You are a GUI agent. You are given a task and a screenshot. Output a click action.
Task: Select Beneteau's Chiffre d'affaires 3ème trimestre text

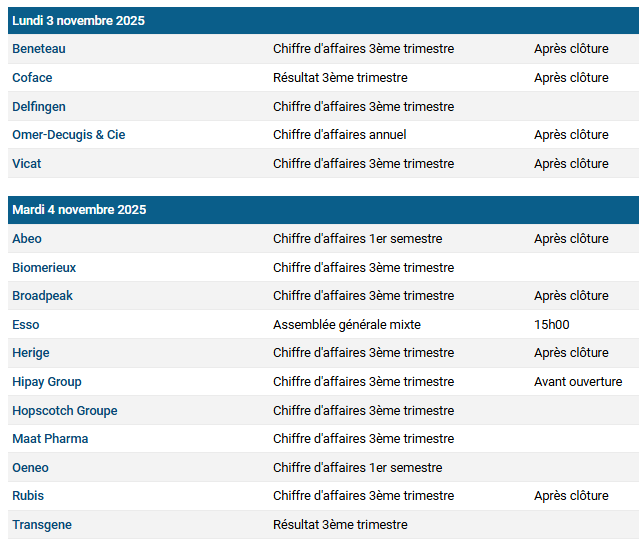(364, 49)
